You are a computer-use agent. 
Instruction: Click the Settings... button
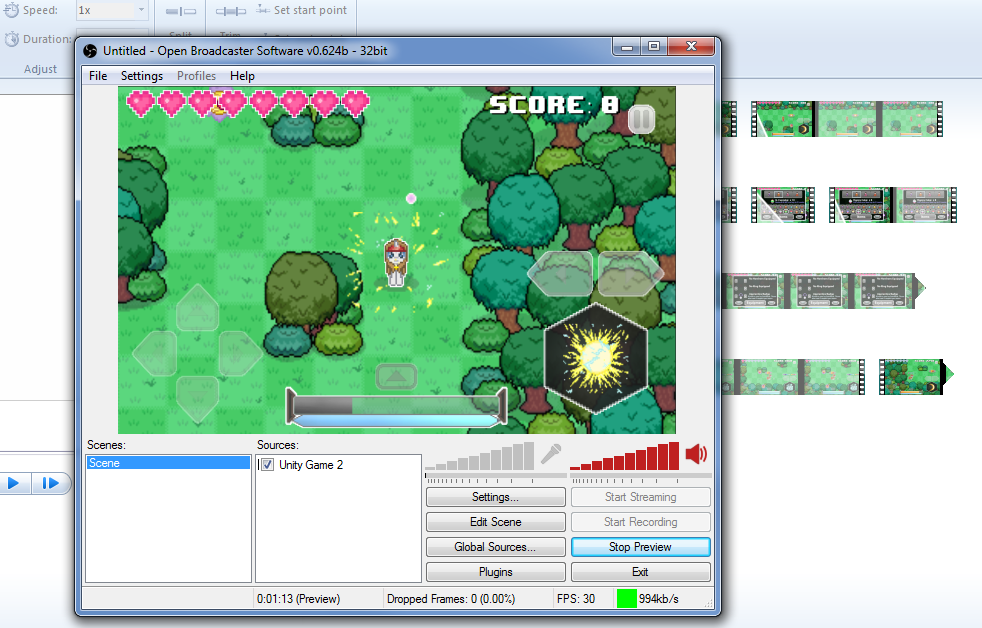pos(495,497)
